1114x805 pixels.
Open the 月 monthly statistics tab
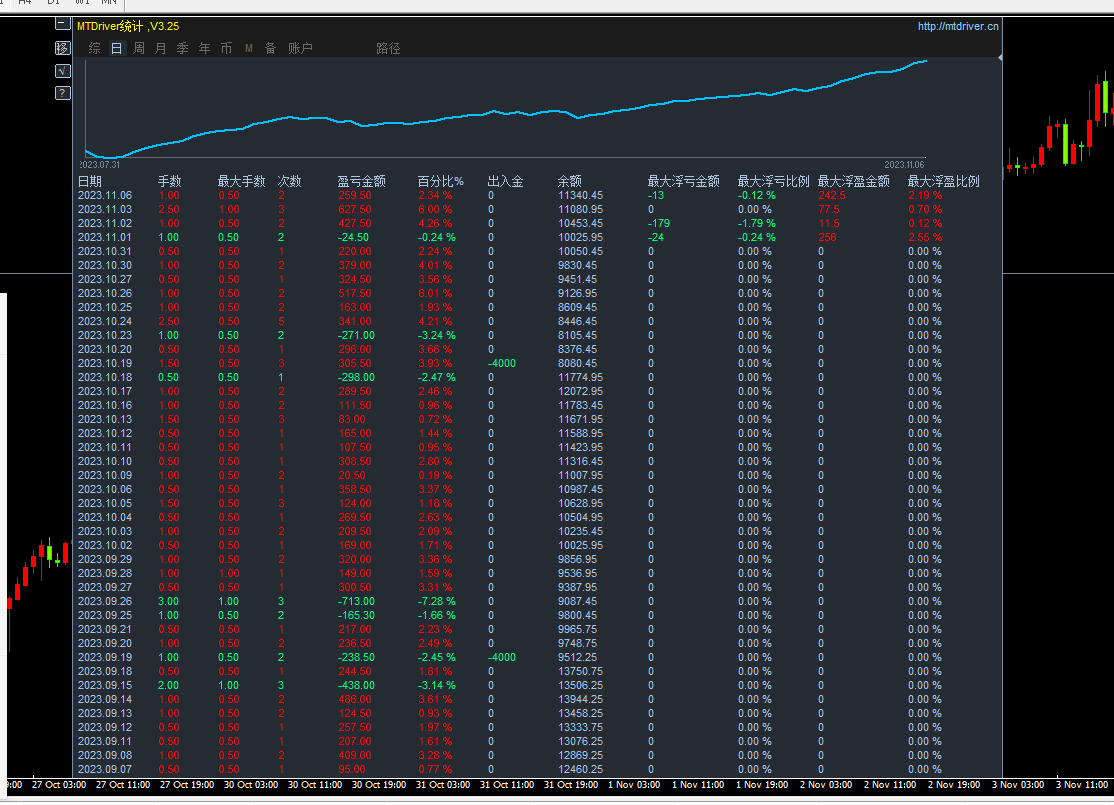click(160, 48)
